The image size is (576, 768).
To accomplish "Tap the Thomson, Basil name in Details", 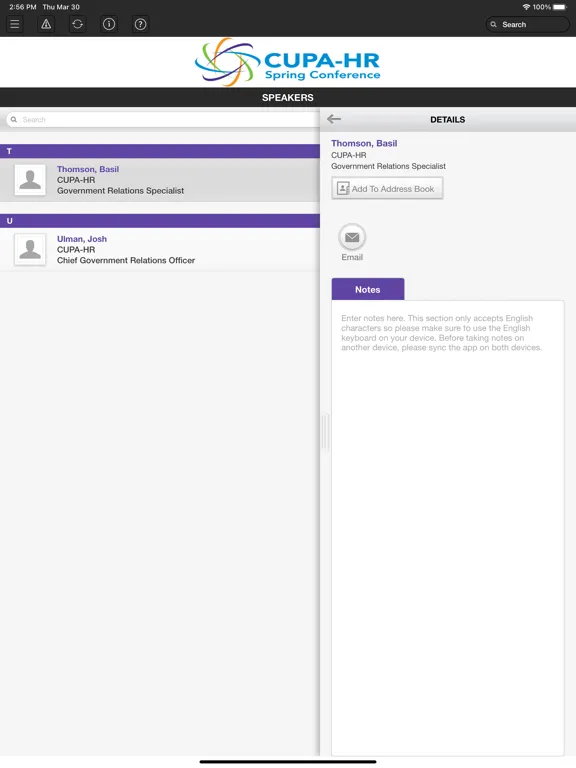I will pos(364,144).
